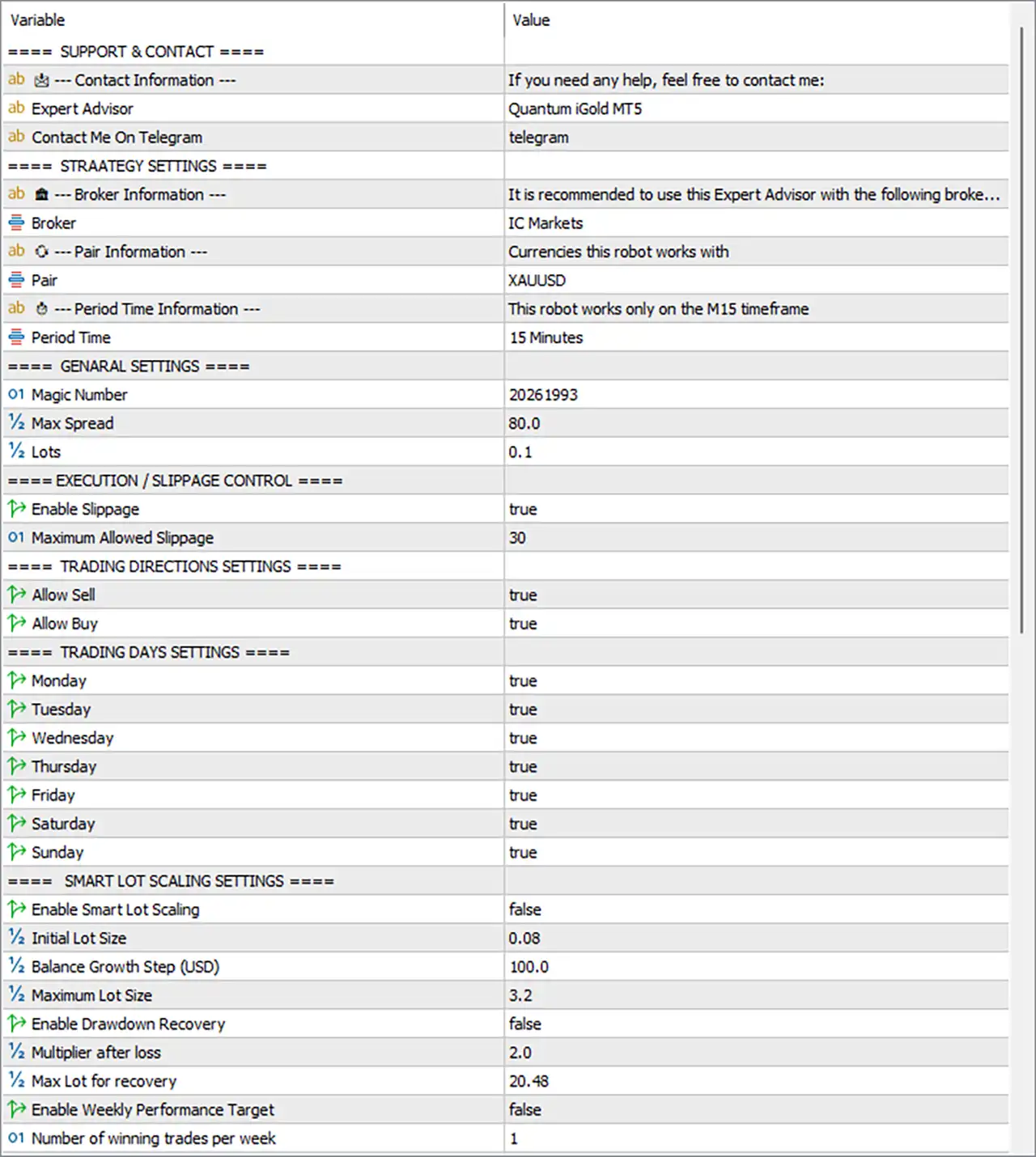
Task: Click the enum icon beside Broker
Action: [16, 222]
